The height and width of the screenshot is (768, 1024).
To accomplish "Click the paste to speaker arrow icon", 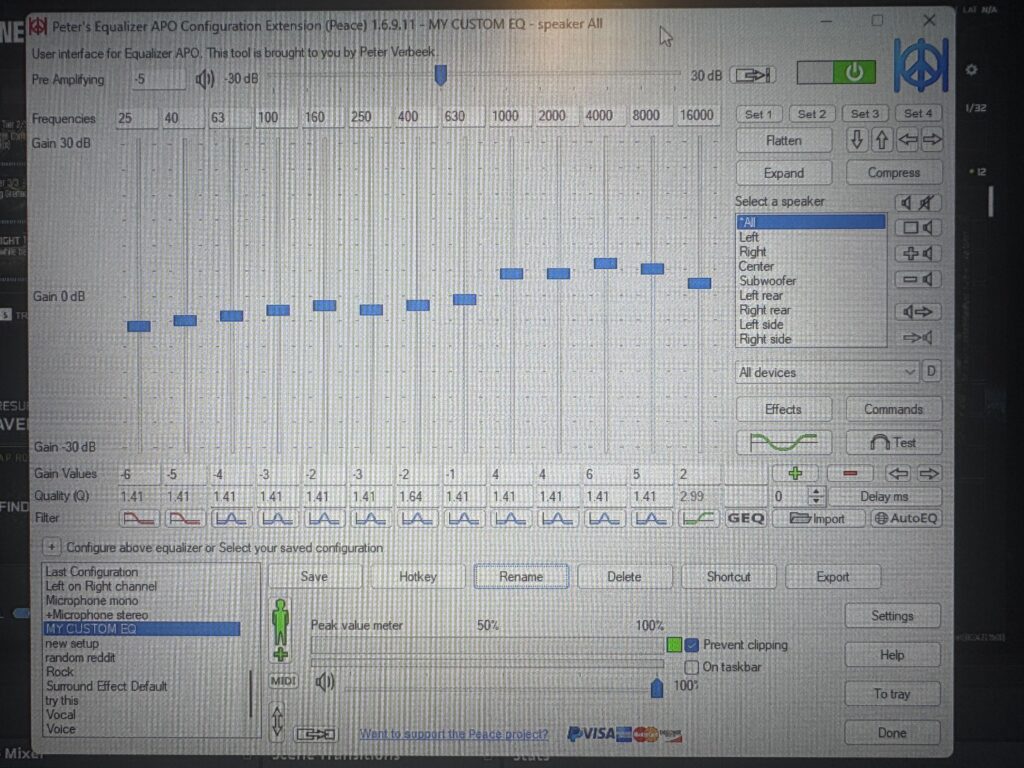I will click(917, 338).
